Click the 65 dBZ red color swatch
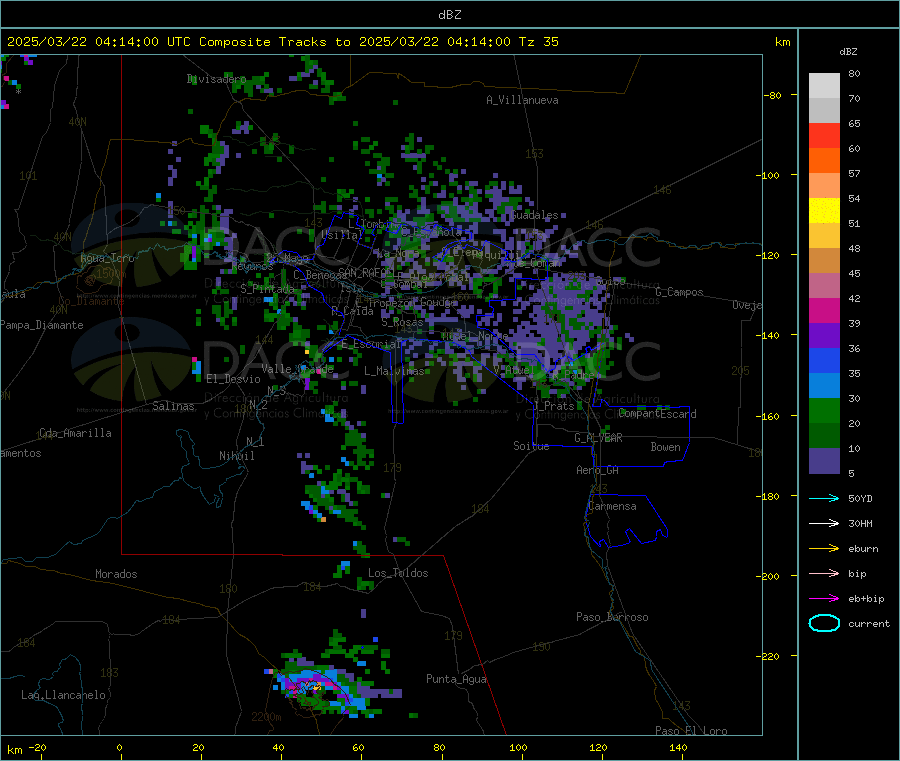Screen dimensions: 900x761 tap(824, 135)
